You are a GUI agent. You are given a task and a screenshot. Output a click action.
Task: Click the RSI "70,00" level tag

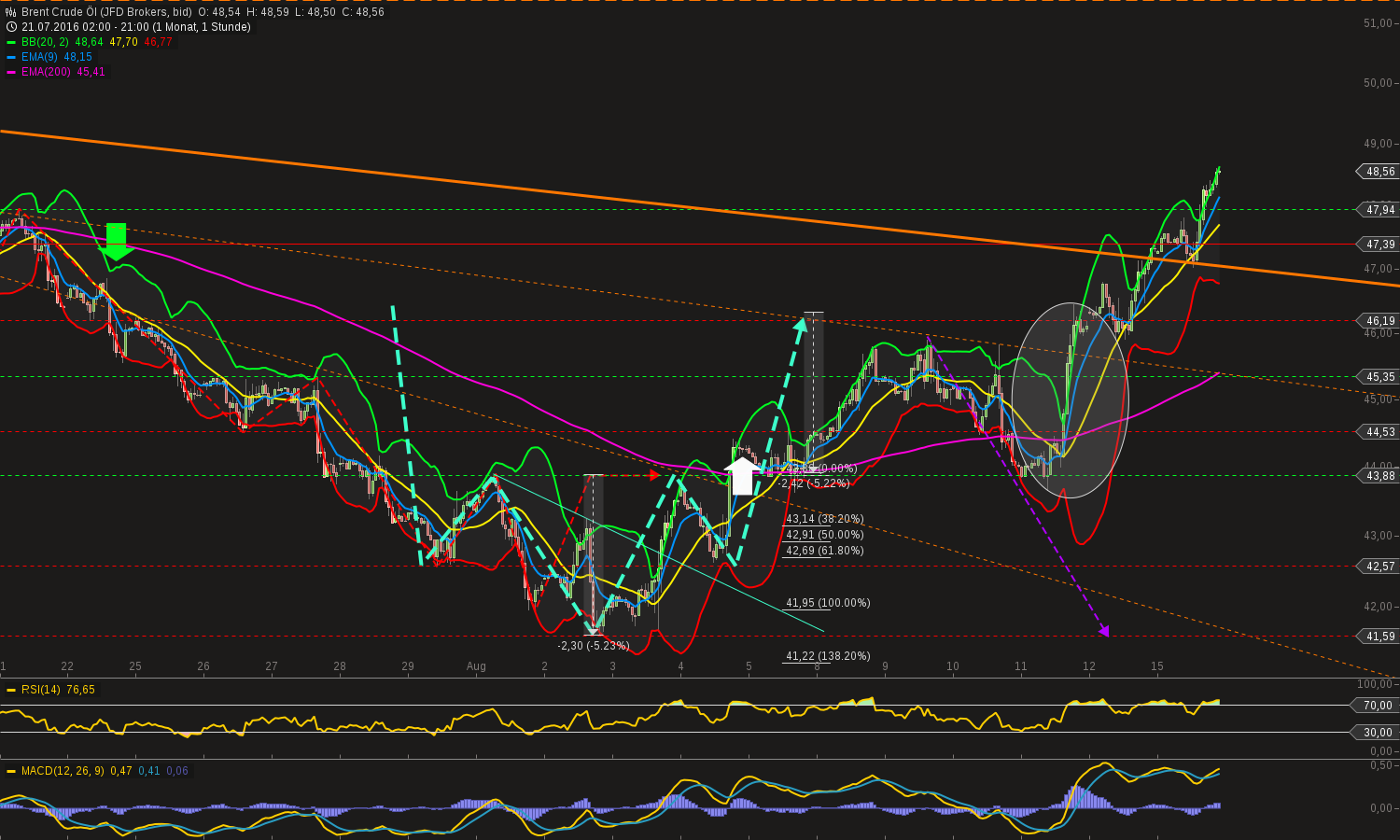coord(1375,706)
